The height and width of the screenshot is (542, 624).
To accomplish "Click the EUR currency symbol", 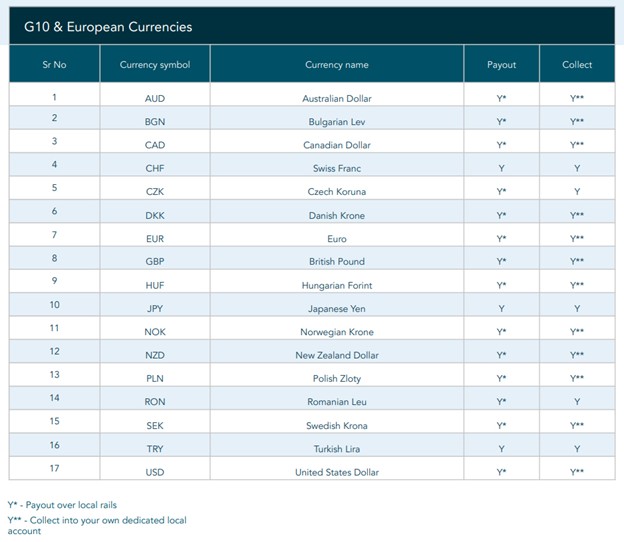I will pyautogui.click(x=154, y=238).
